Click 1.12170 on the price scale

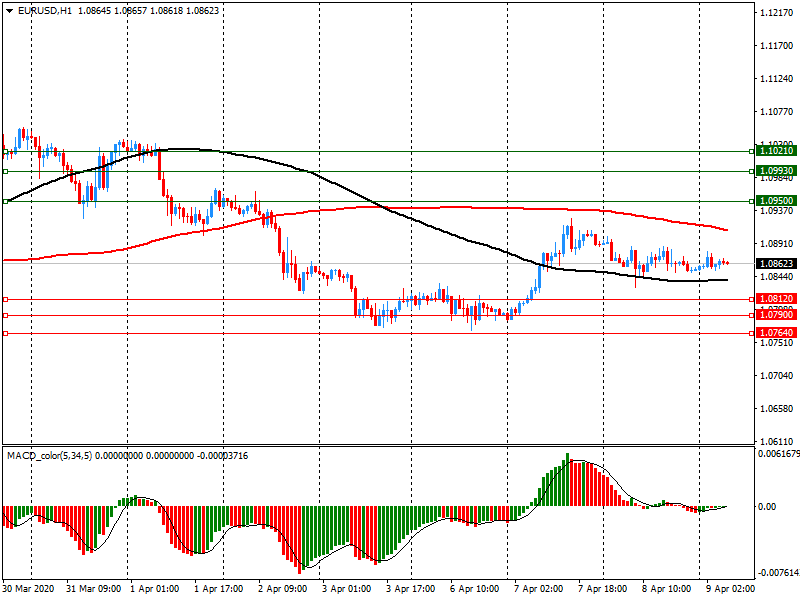click(776, 13)
